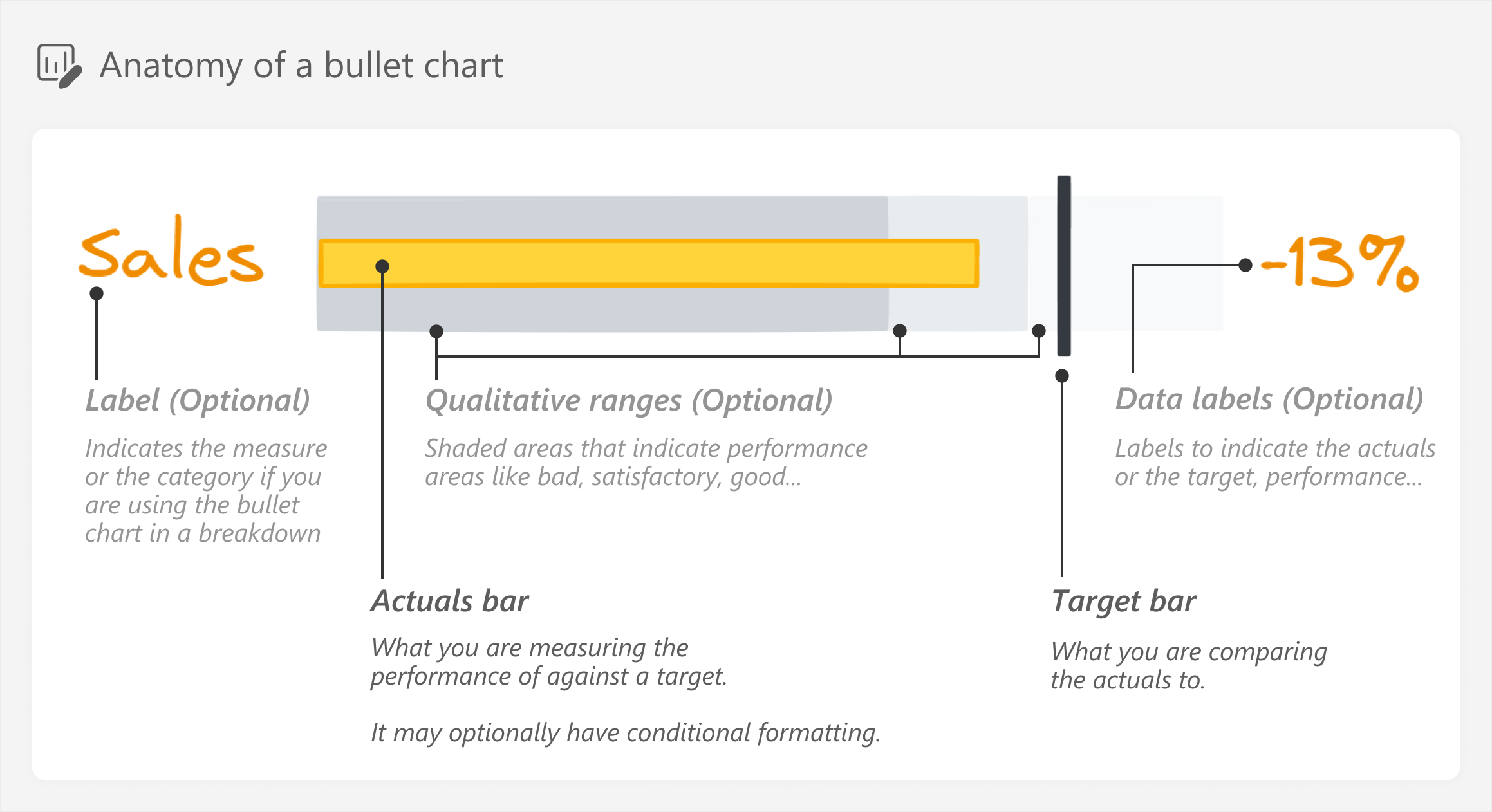Click the dark vertical target bar
The width and height of the screenshot is (1492, 812).
[x=1064, y=266]
